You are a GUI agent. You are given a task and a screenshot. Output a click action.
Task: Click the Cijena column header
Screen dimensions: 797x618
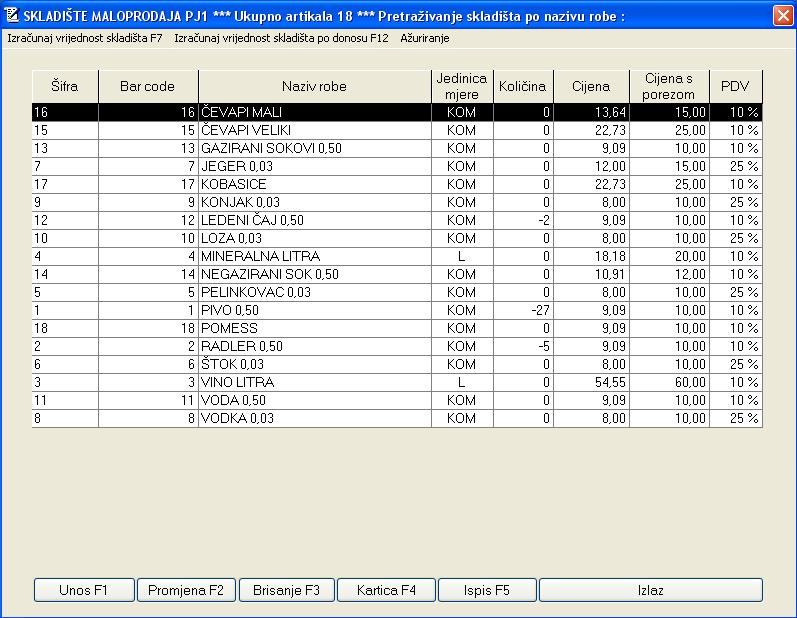pos(591,86)
